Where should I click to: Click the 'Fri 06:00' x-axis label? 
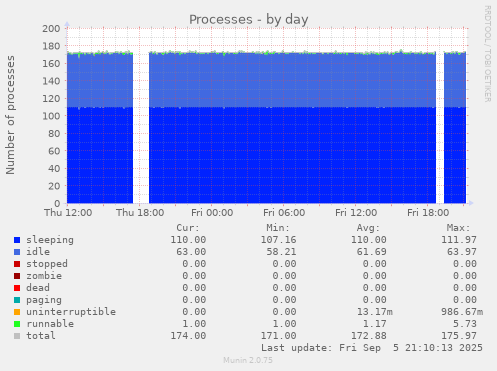coord(284,213)
